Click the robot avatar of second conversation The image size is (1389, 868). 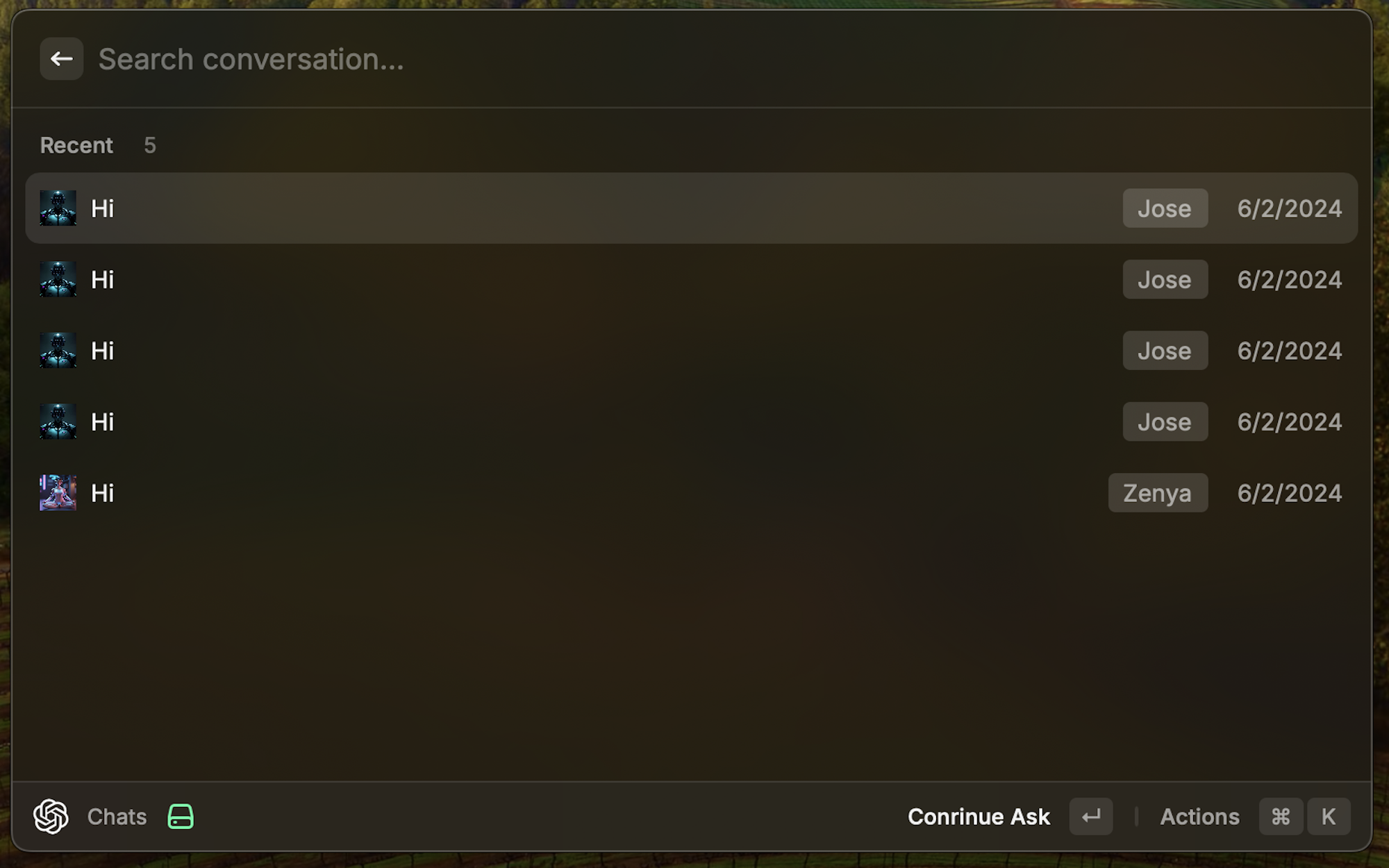(x=58, y=279)
